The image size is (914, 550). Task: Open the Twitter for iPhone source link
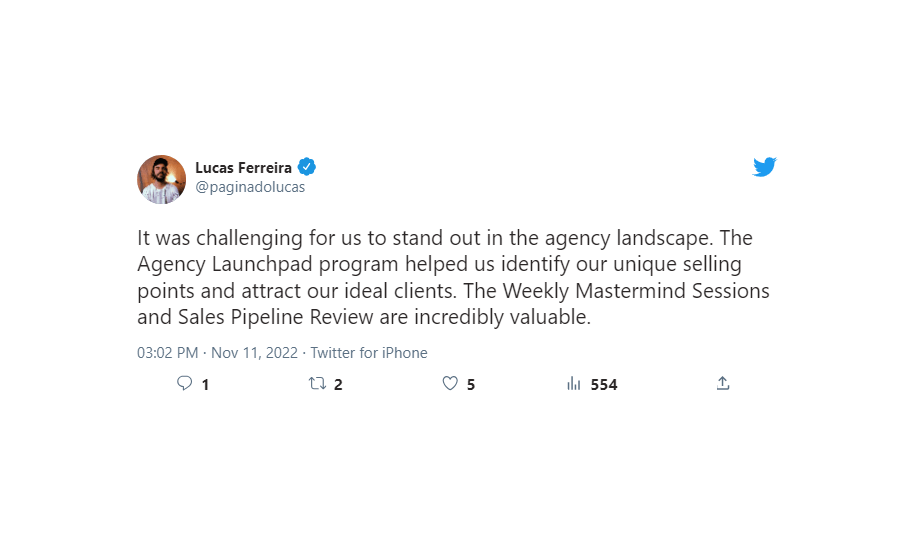[x=369, y=353]
